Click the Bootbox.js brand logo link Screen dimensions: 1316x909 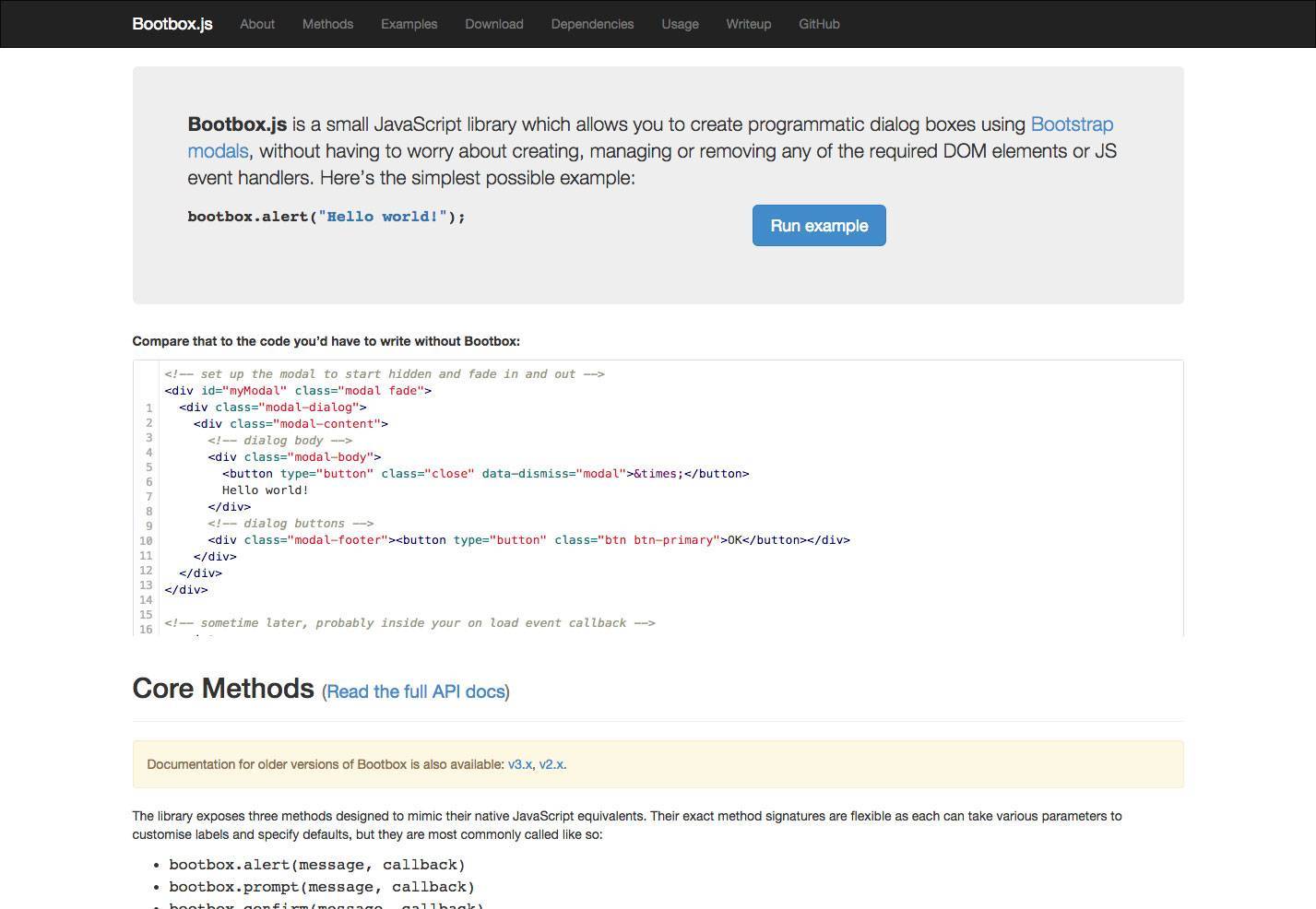(x=172, y=24)
